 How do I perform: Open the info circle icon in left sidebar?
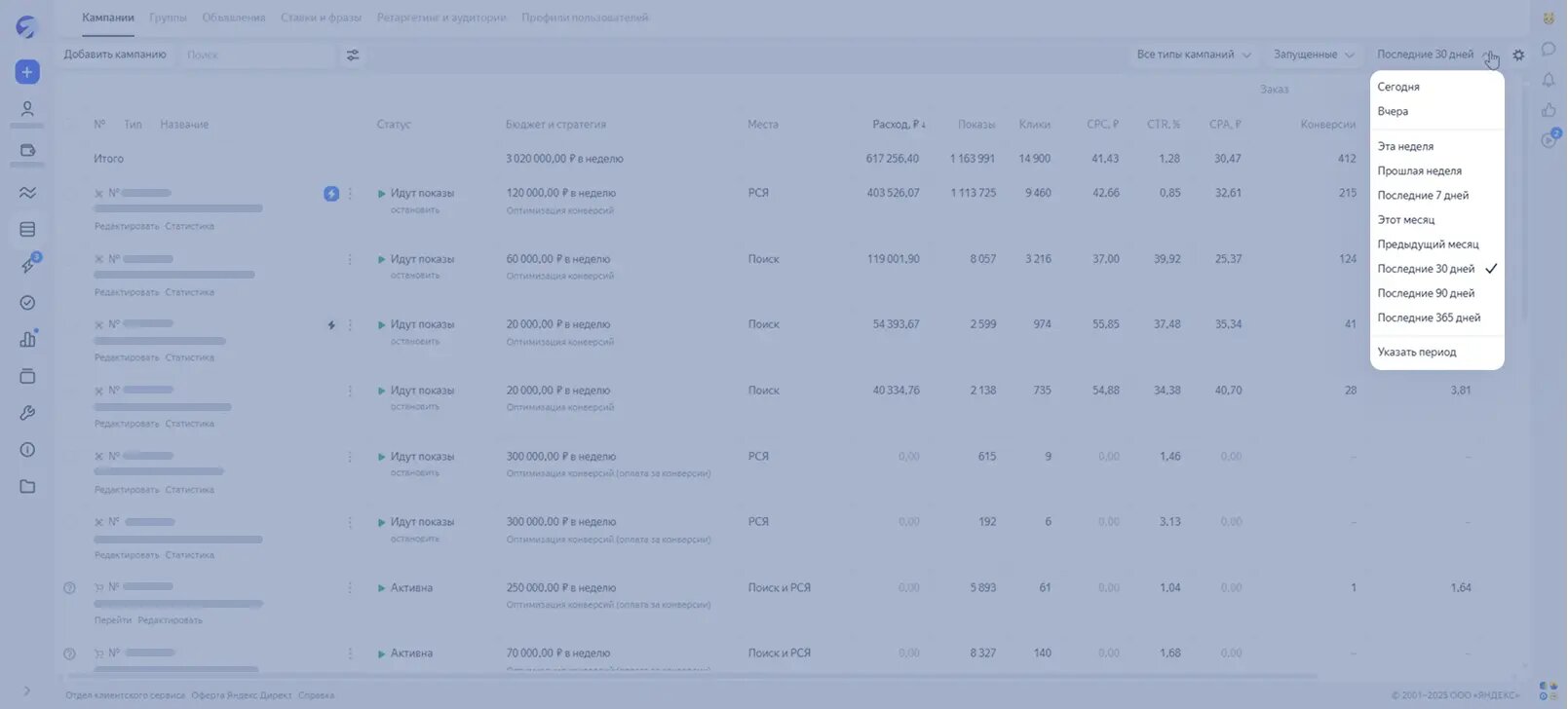point(27,450)
